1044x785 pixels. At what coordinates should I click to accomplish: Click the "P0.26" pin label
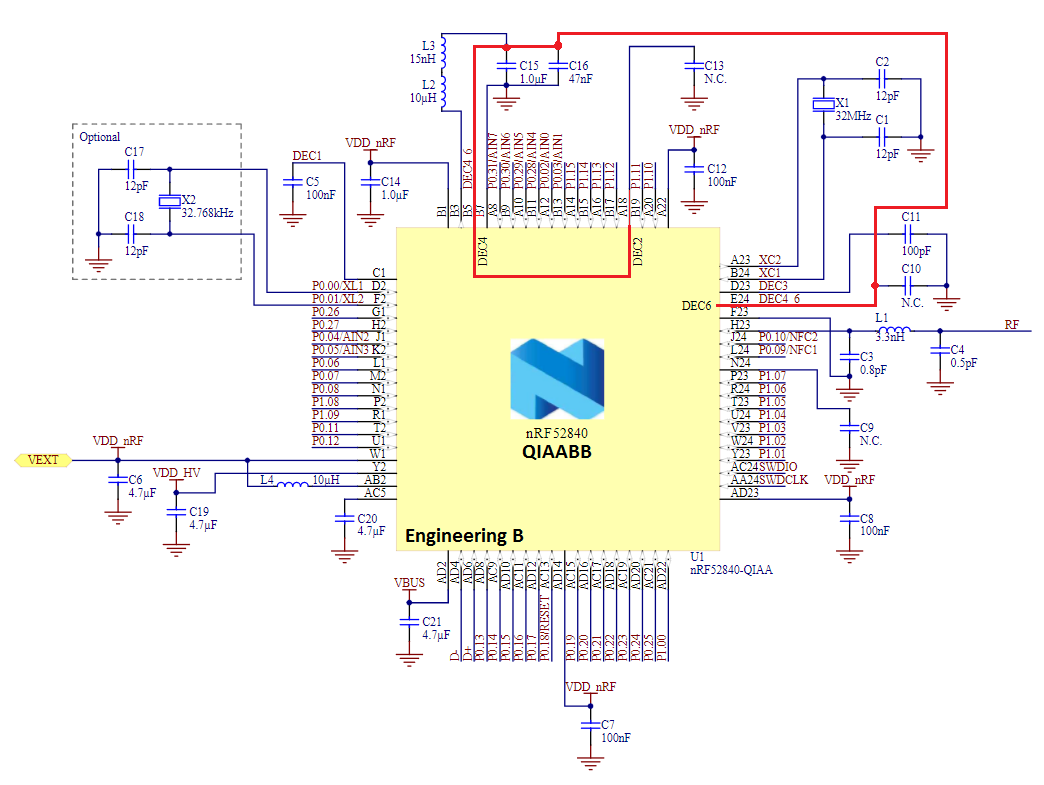326,312
